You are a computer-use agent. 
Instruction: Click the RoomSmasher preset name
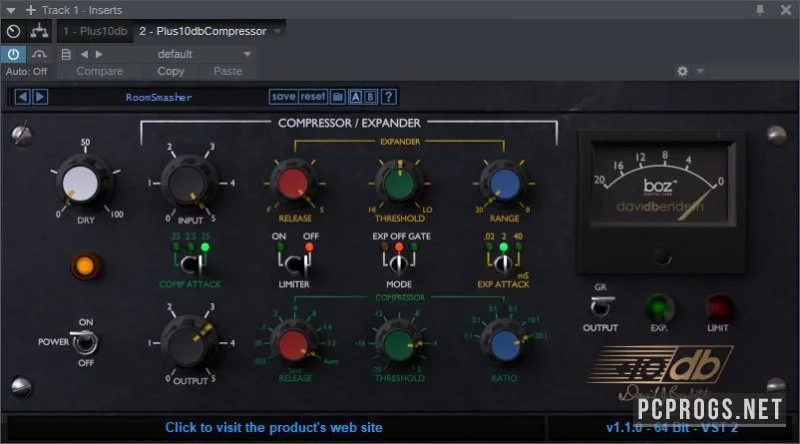pos(159,97)
